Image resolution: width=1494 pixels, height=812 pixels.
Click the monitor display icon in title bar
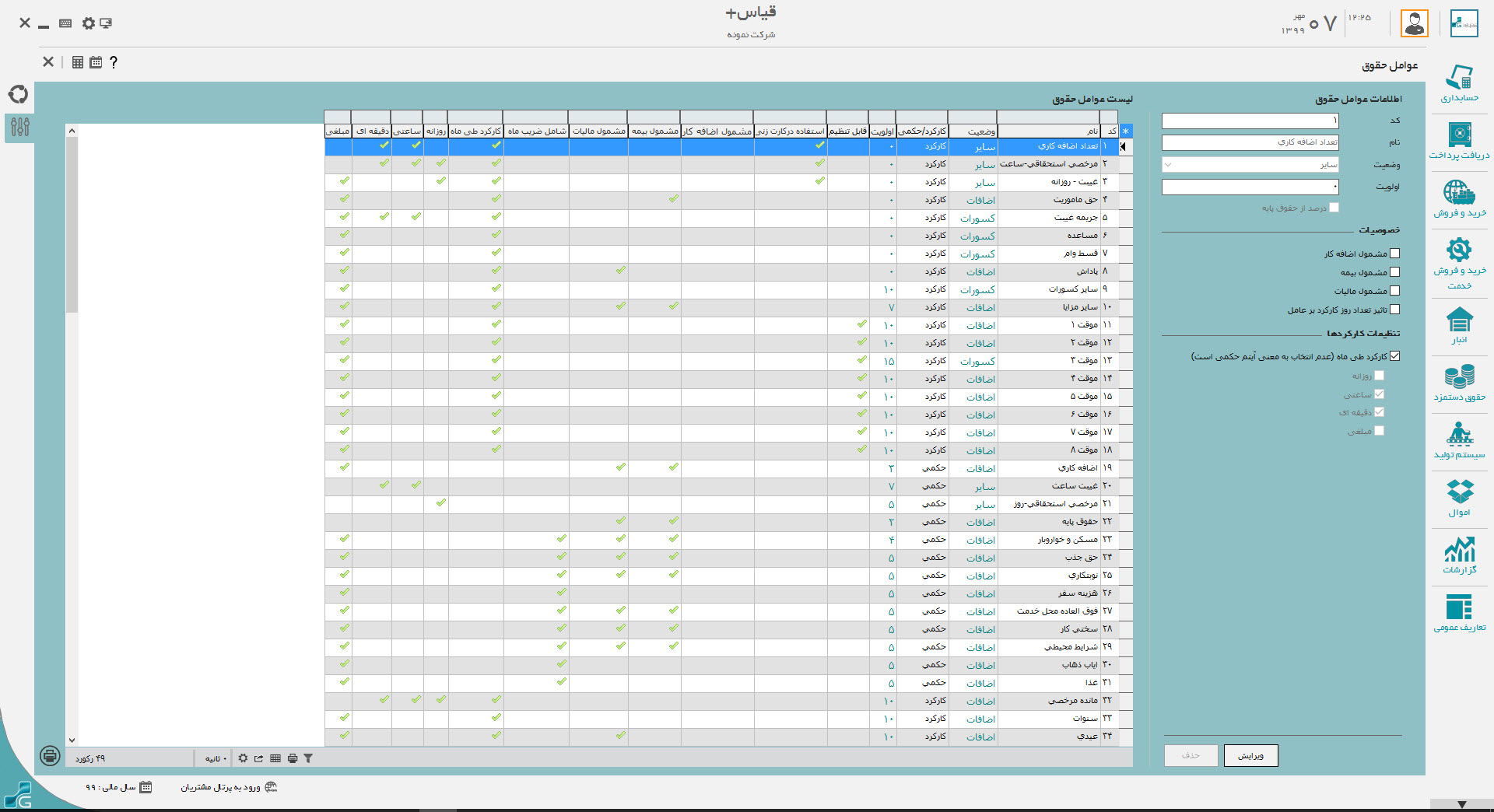click(x=106, y=23)
